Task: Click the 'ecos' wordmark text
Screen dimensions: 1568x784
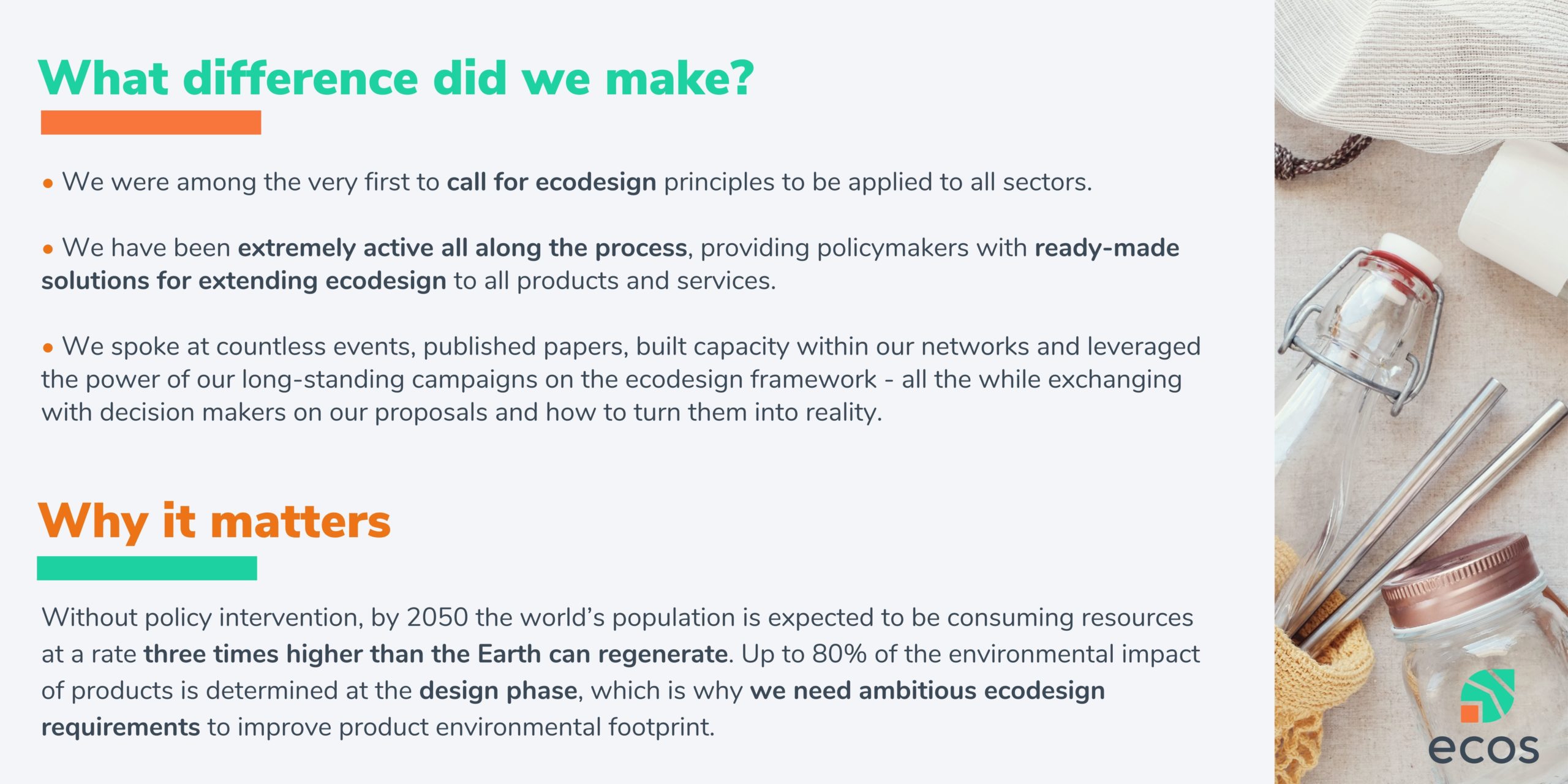Action: (1483, 748)
